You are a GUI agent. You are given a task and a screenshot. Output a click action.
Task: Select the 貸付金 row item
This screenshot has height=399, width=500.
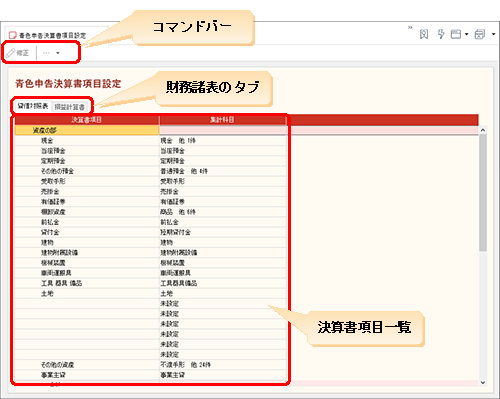(50, 232)
